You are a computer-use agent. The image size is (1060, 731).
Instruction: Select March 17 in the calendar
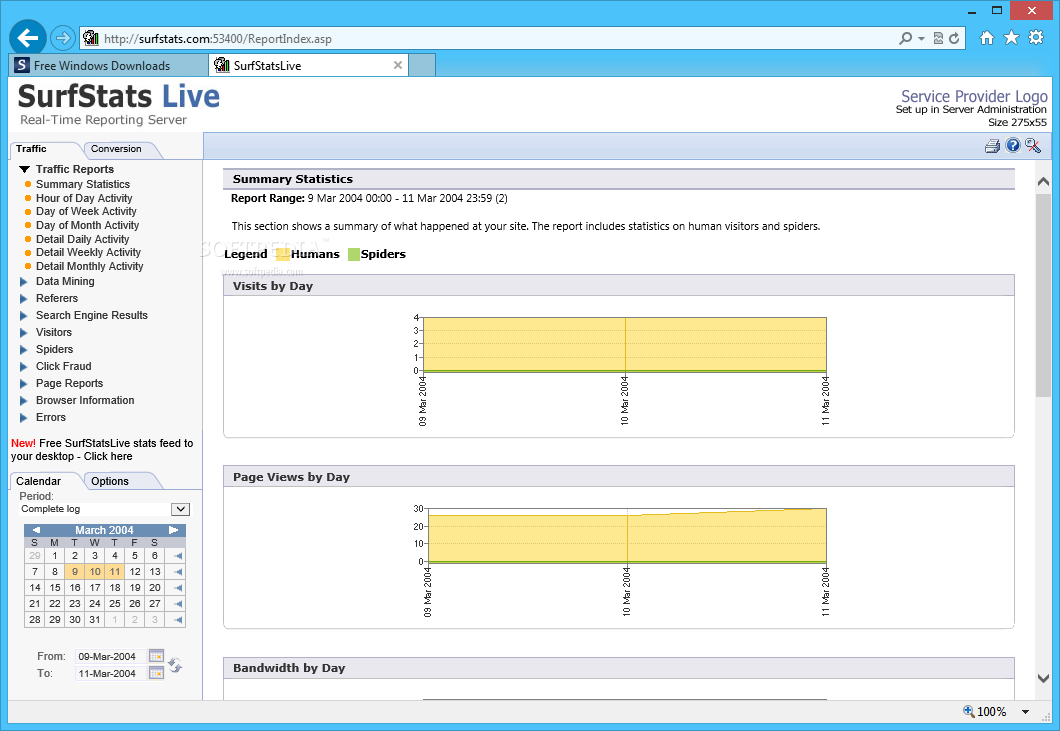(95, 588)
